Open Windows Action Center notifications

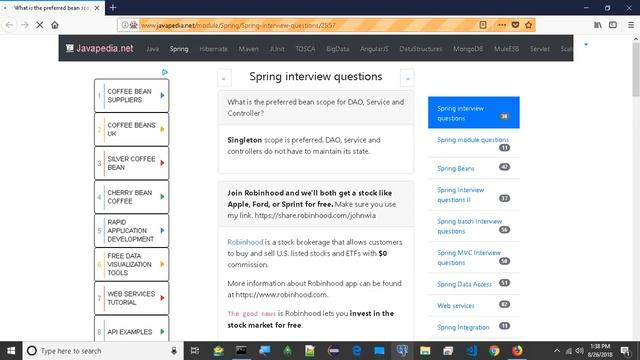(625, 351)
